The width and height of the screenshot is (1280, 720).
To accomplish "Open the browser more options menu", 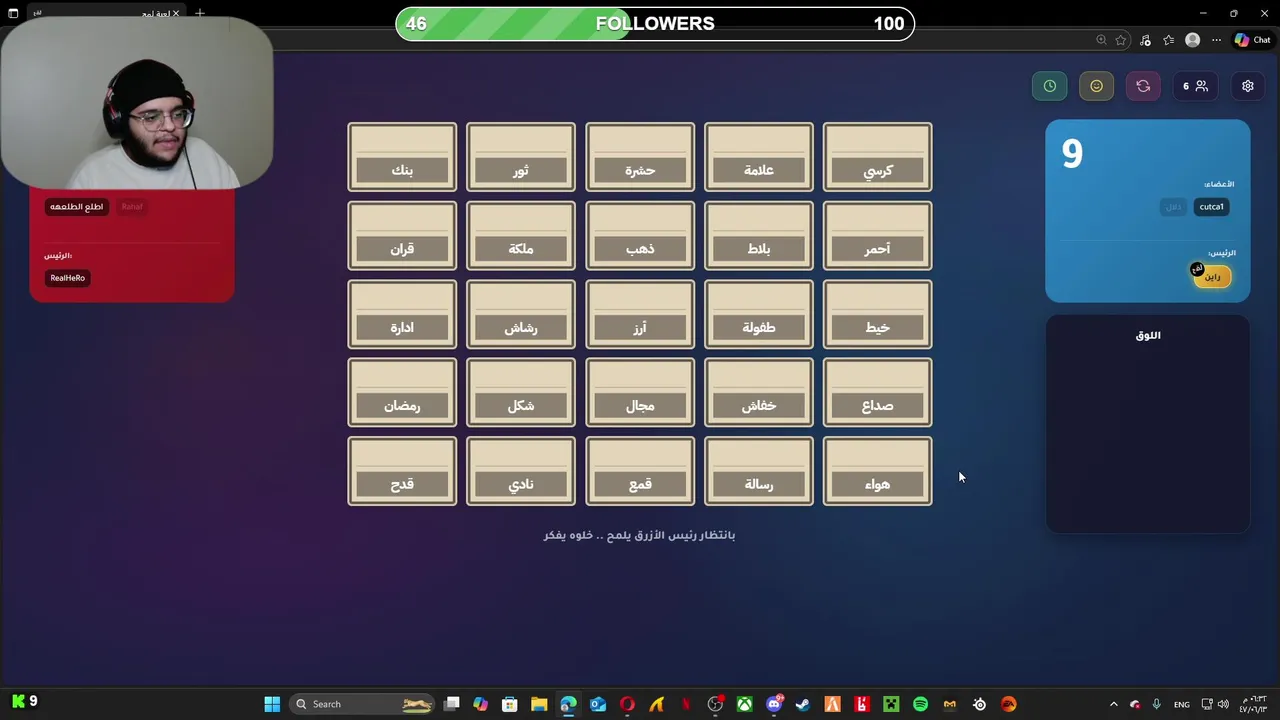I will pyautogui.click(x=1217, y=40).
